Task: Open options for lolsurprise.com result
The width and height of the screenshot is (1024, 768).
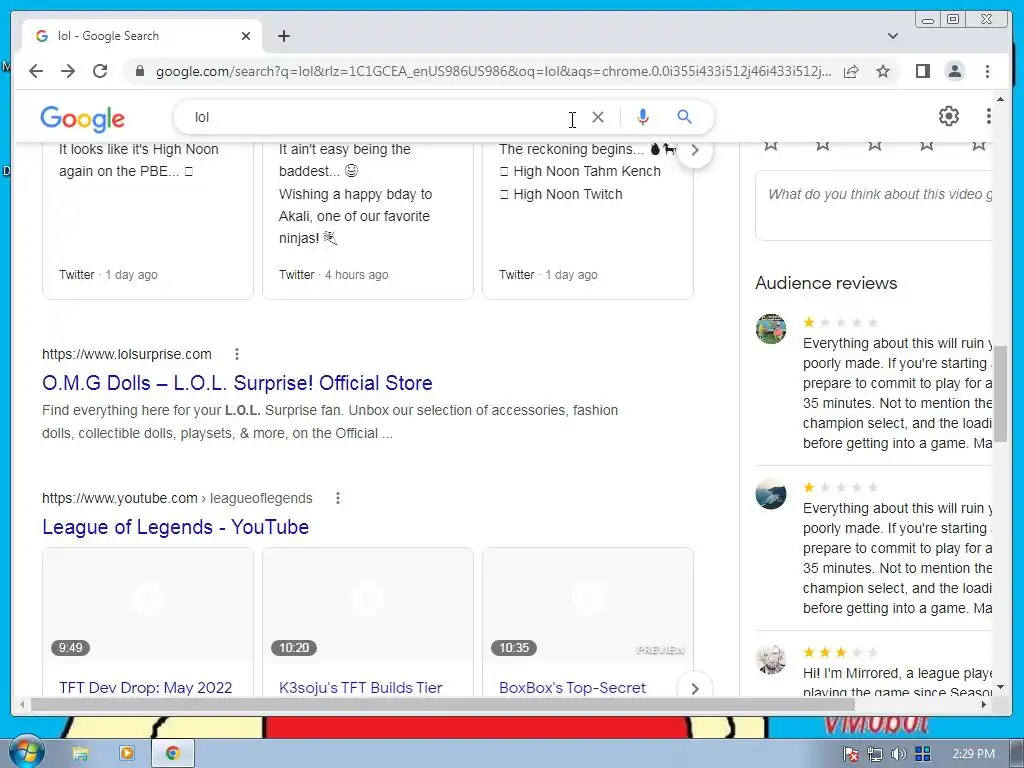Action: pos(237,354)
